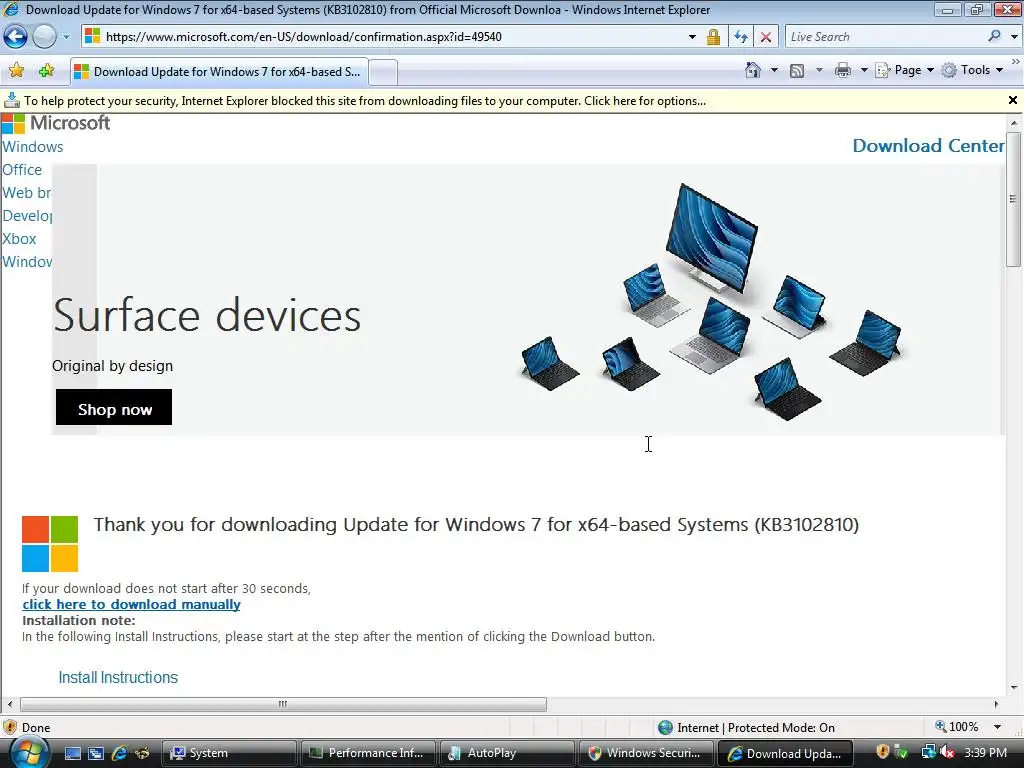This screenshot has width=1024, height=768.
Task: Expand the toolbar overflow chevron
Action: coord(1016,61)
